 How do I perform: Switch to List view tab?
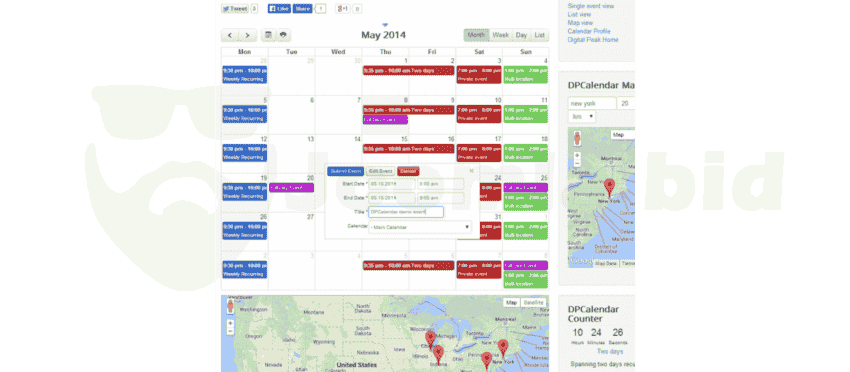(x=539, y=35)
